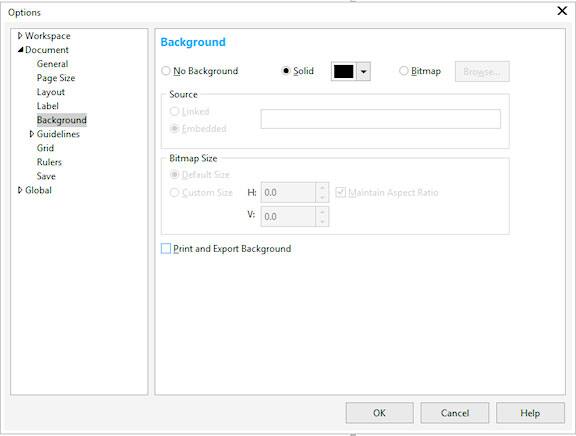
Task: Open the Rulers options page
Action: 49,162
